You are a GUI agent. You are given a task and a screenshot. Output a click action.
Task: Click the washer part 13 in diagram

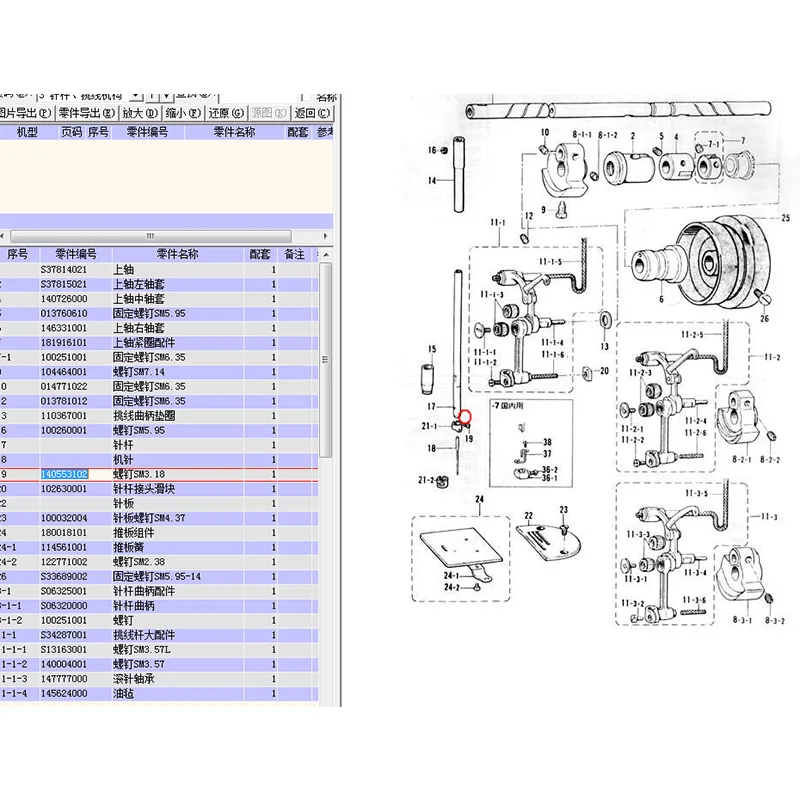pyautogui.click(x=605, y=321)
